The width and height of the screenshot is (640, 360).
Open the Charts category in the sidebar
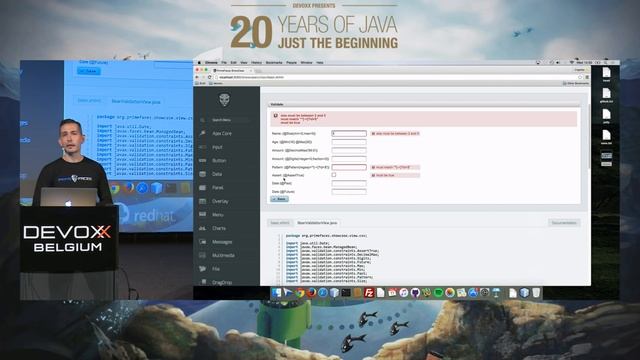pyautogui.click(x=219, y=228)
